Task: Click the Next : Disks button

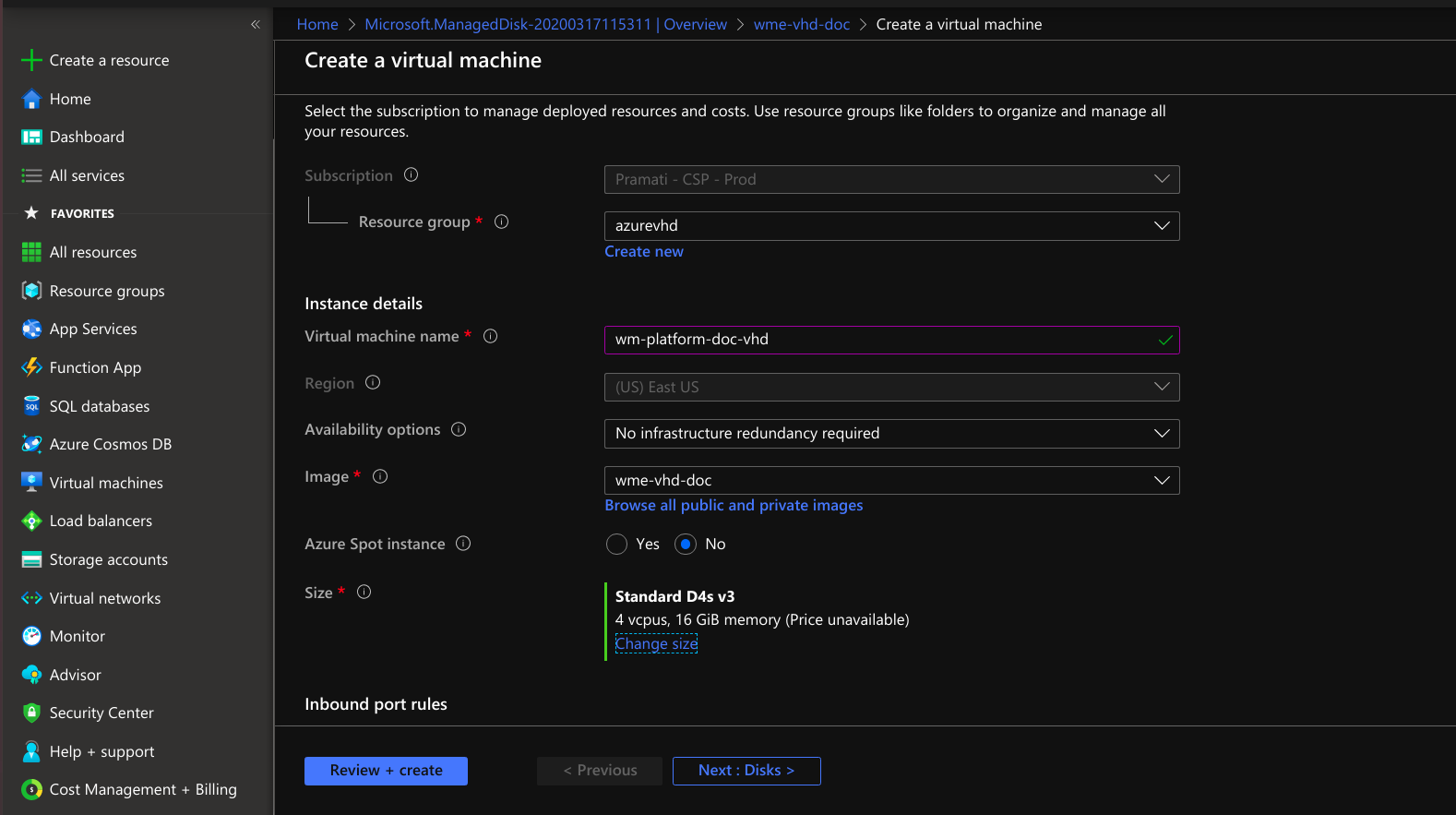Action: (746, 771)
